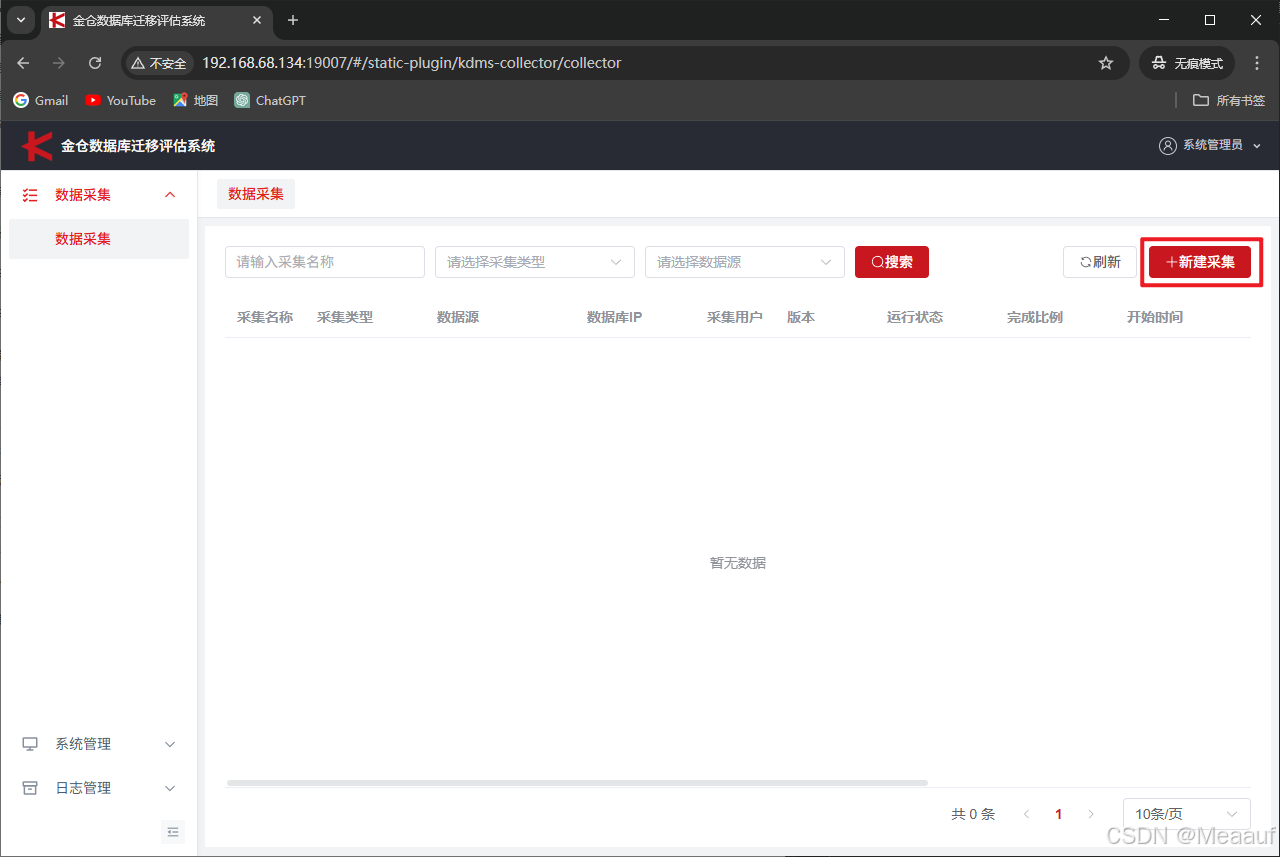The image size is (1280, 857).
Task: Click the 开始时间 column header
Action: 1155,317
